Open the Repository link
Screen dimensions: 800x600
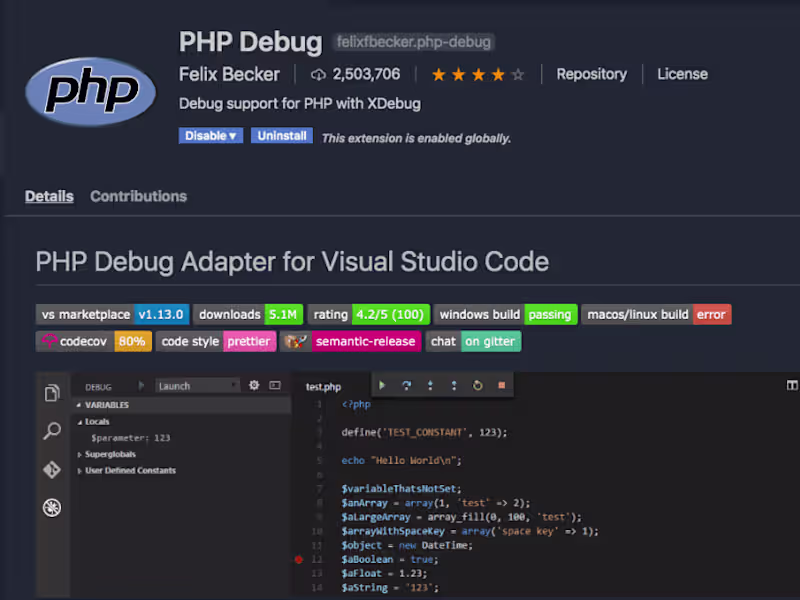tap(591, 73)
